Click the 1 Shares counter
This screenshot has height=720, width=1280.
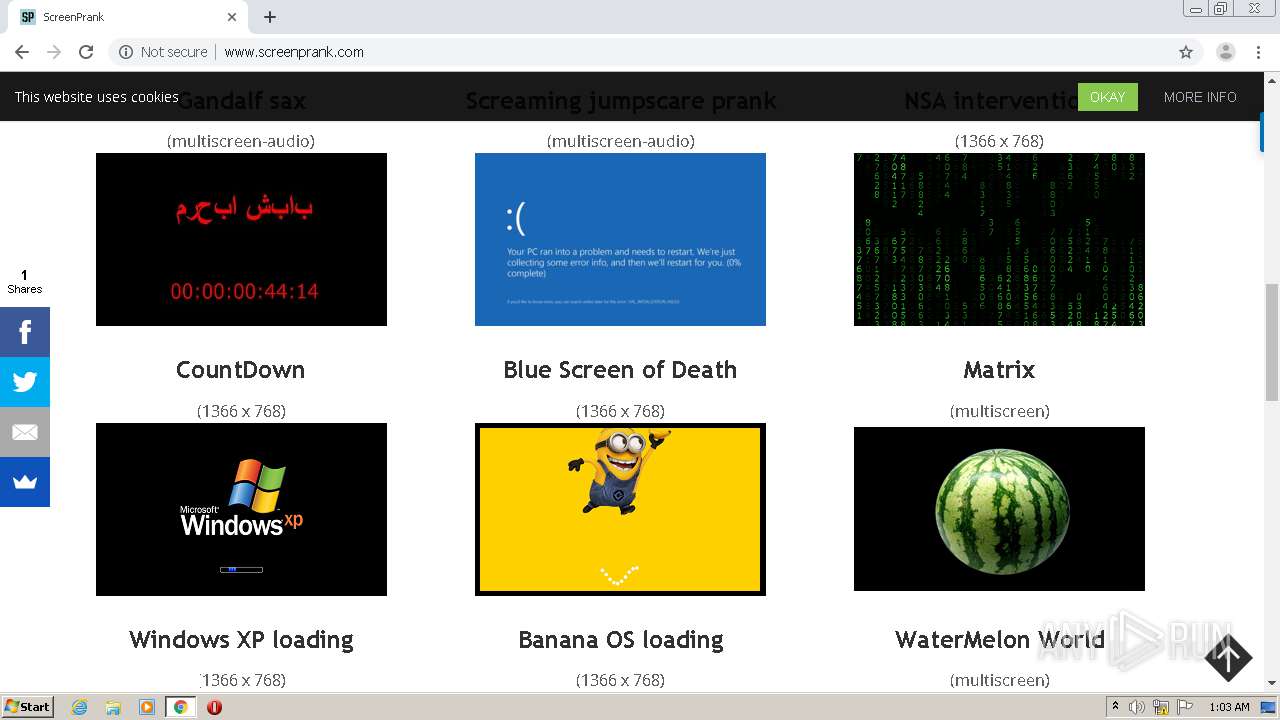coord(25,282)
